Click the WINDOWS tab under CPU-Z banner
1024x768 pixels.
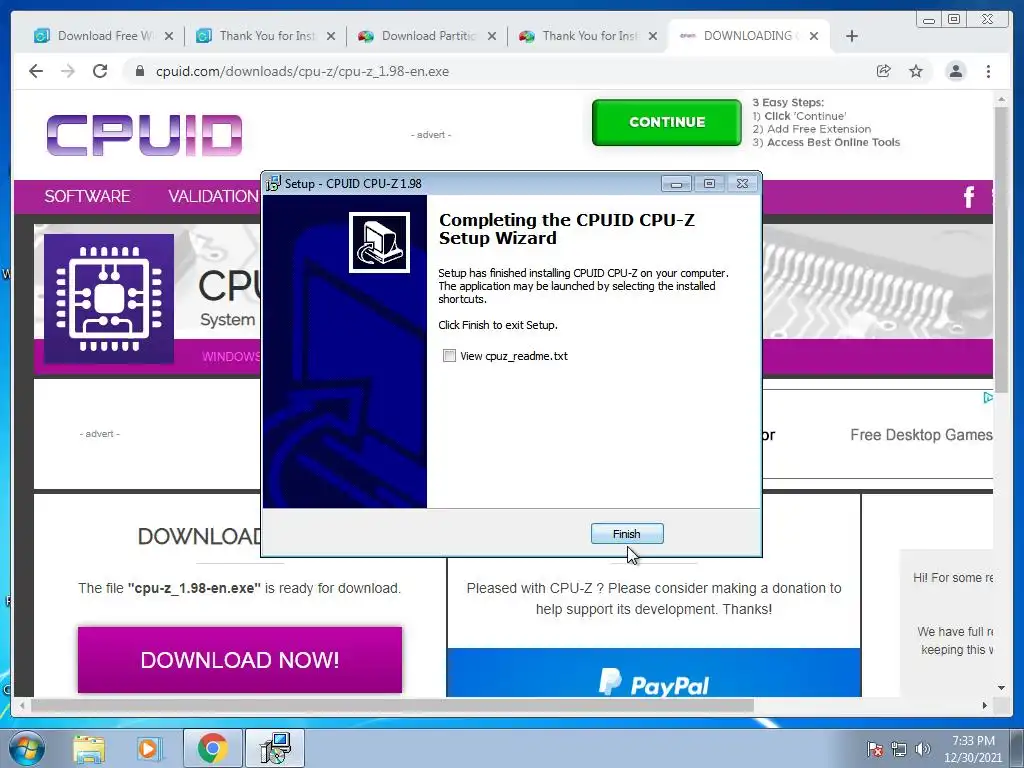pyautogui.click(x=231, y=357)
